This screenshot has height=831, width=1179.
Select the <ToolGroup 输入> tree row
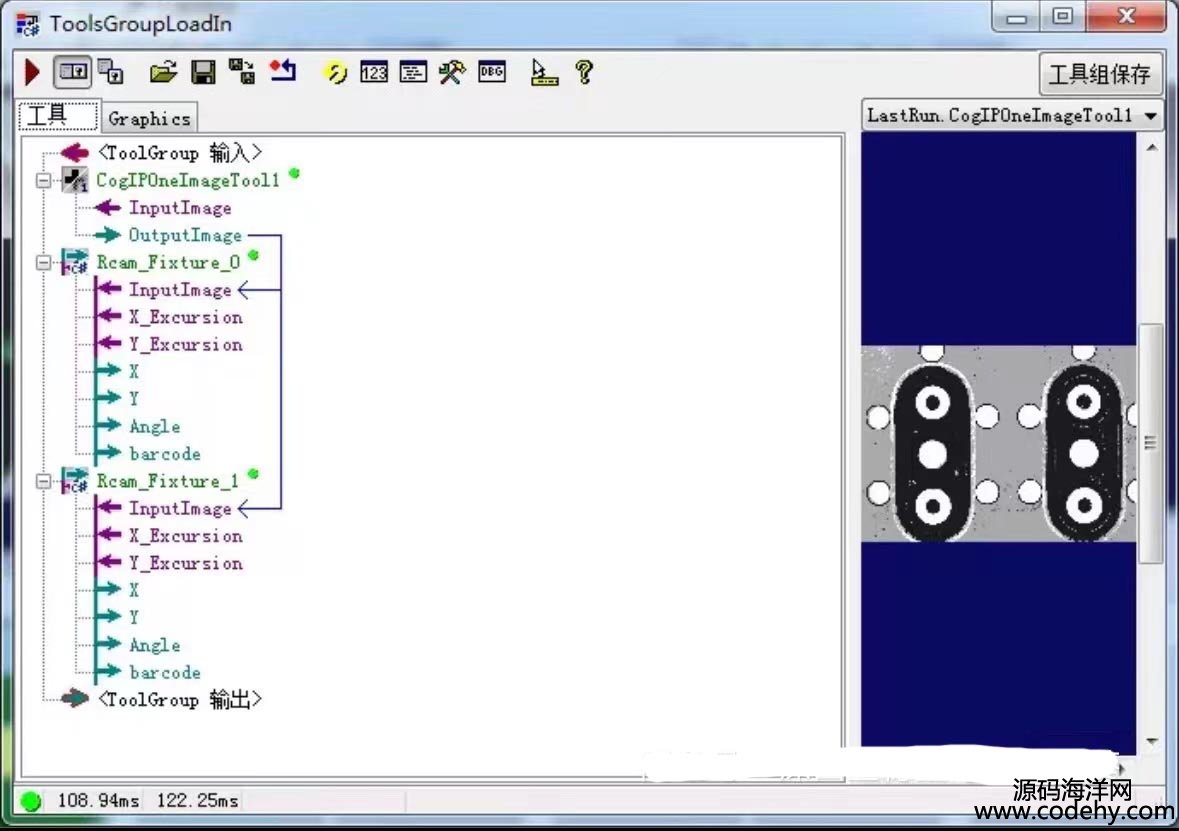tap(179, 153)
